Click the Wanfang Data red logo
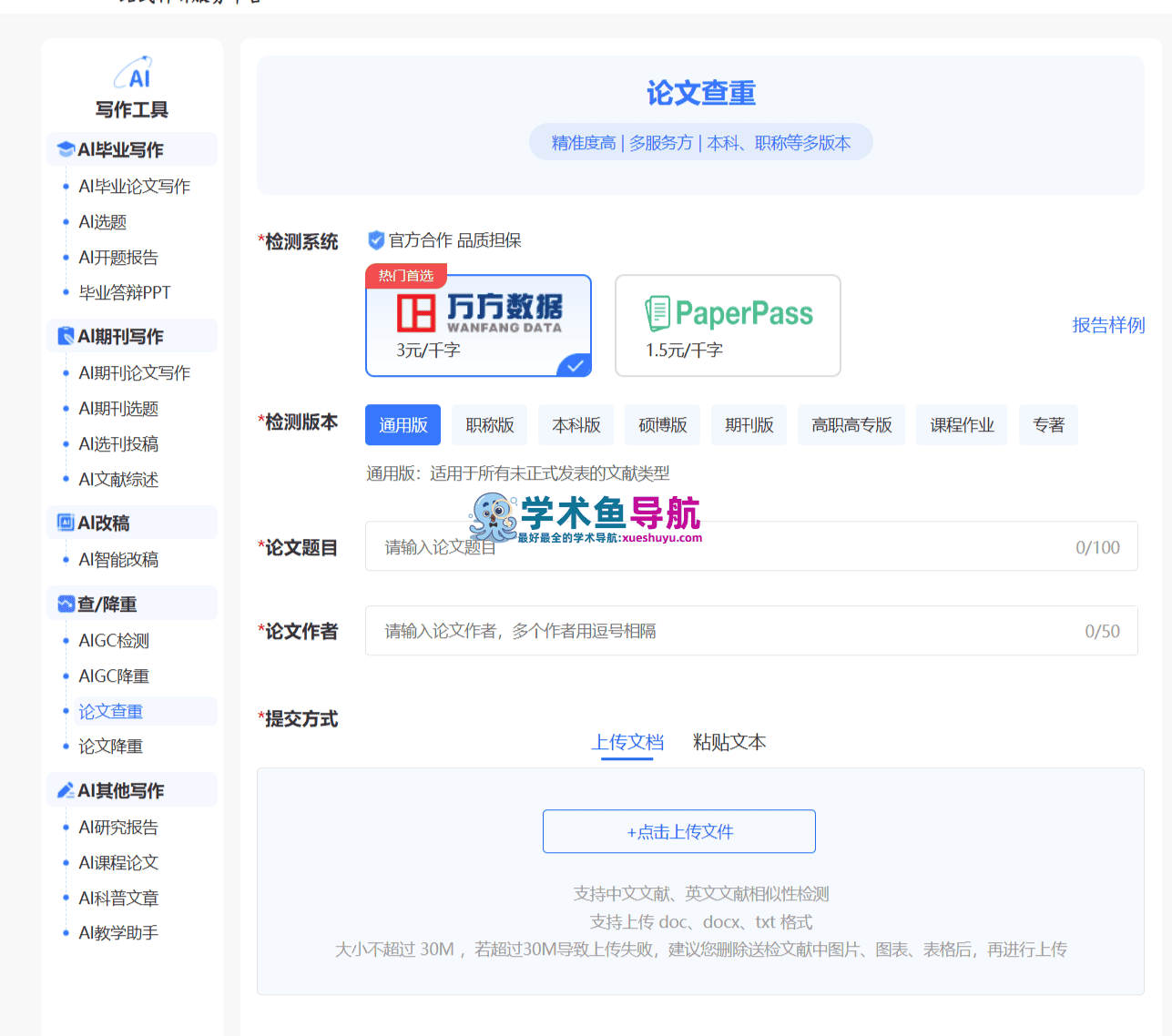Image resolution: width=1172 pixels, height=1036 pixels. pos(415,313)
